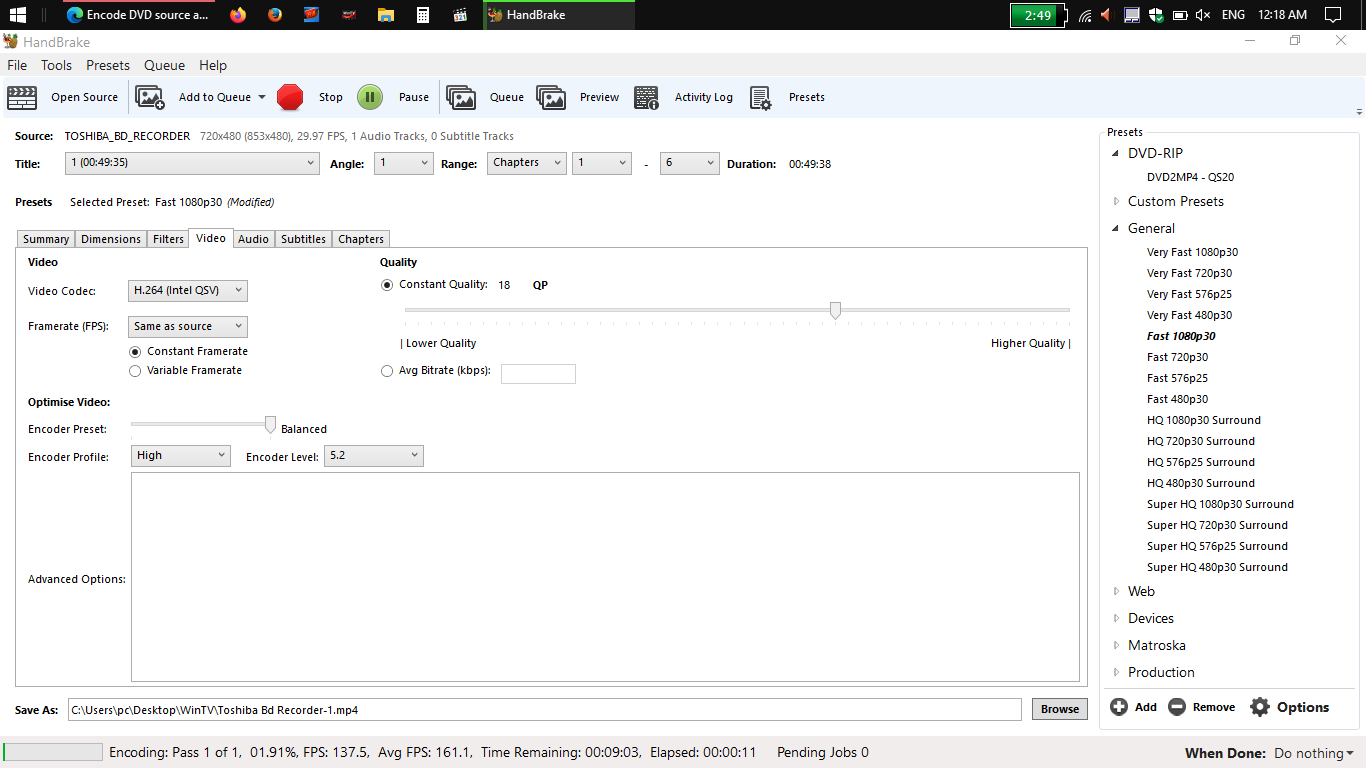Switch to the Summary tab
This screenshot has width=1366, height=768.
46,239
